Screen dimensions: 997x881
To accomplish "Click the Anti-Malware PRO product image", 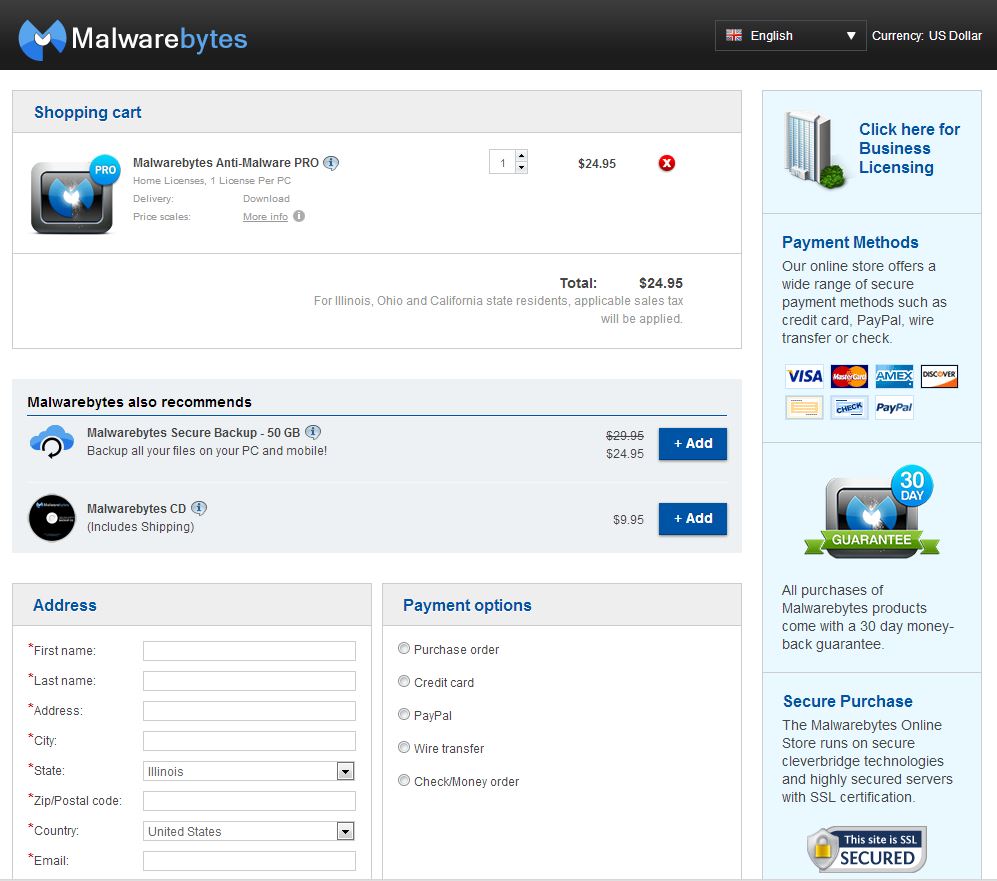I will pos(74,195).
